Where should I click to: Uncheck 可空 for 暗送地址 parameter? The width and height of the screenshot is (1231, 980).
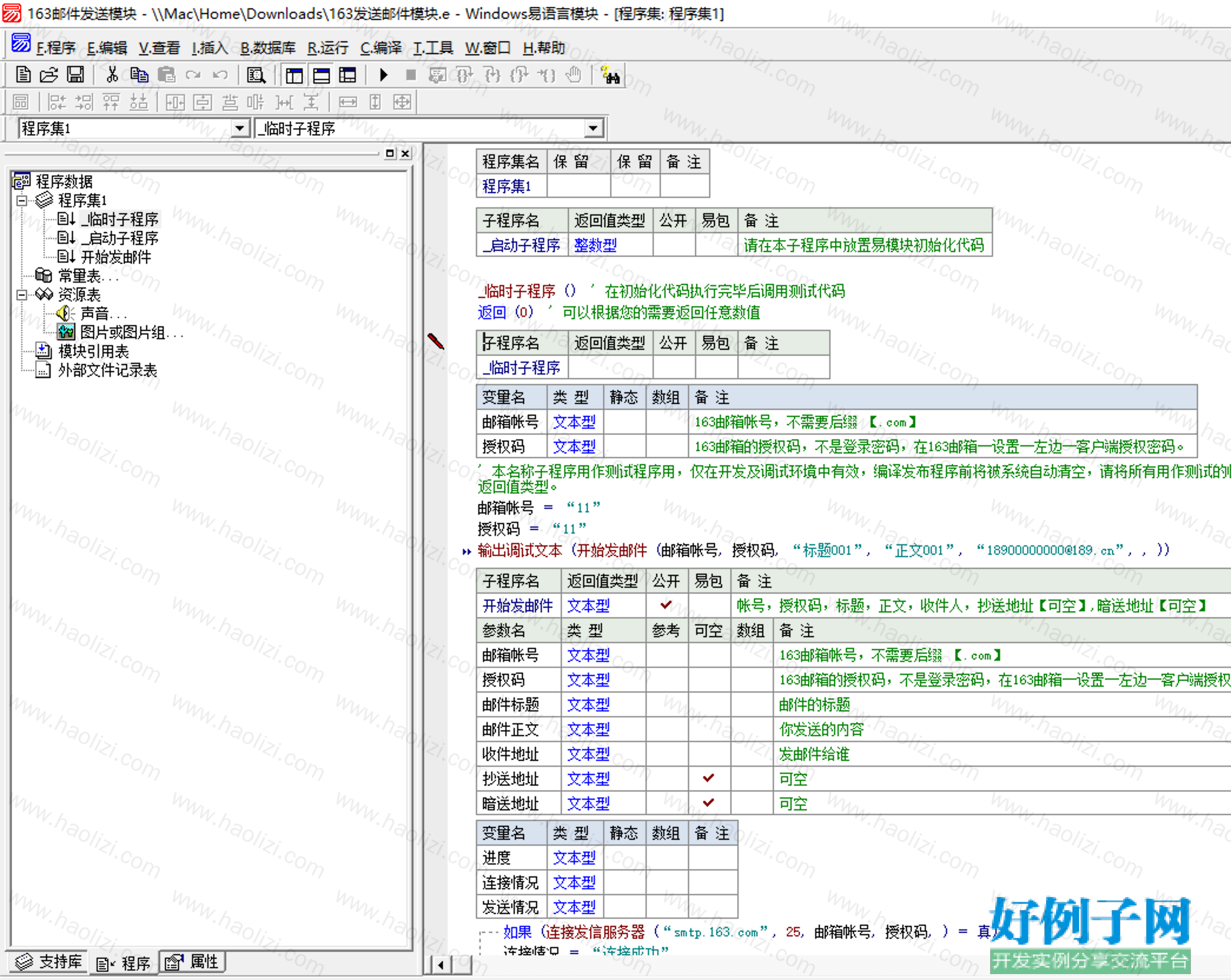(x=709, y=803)
